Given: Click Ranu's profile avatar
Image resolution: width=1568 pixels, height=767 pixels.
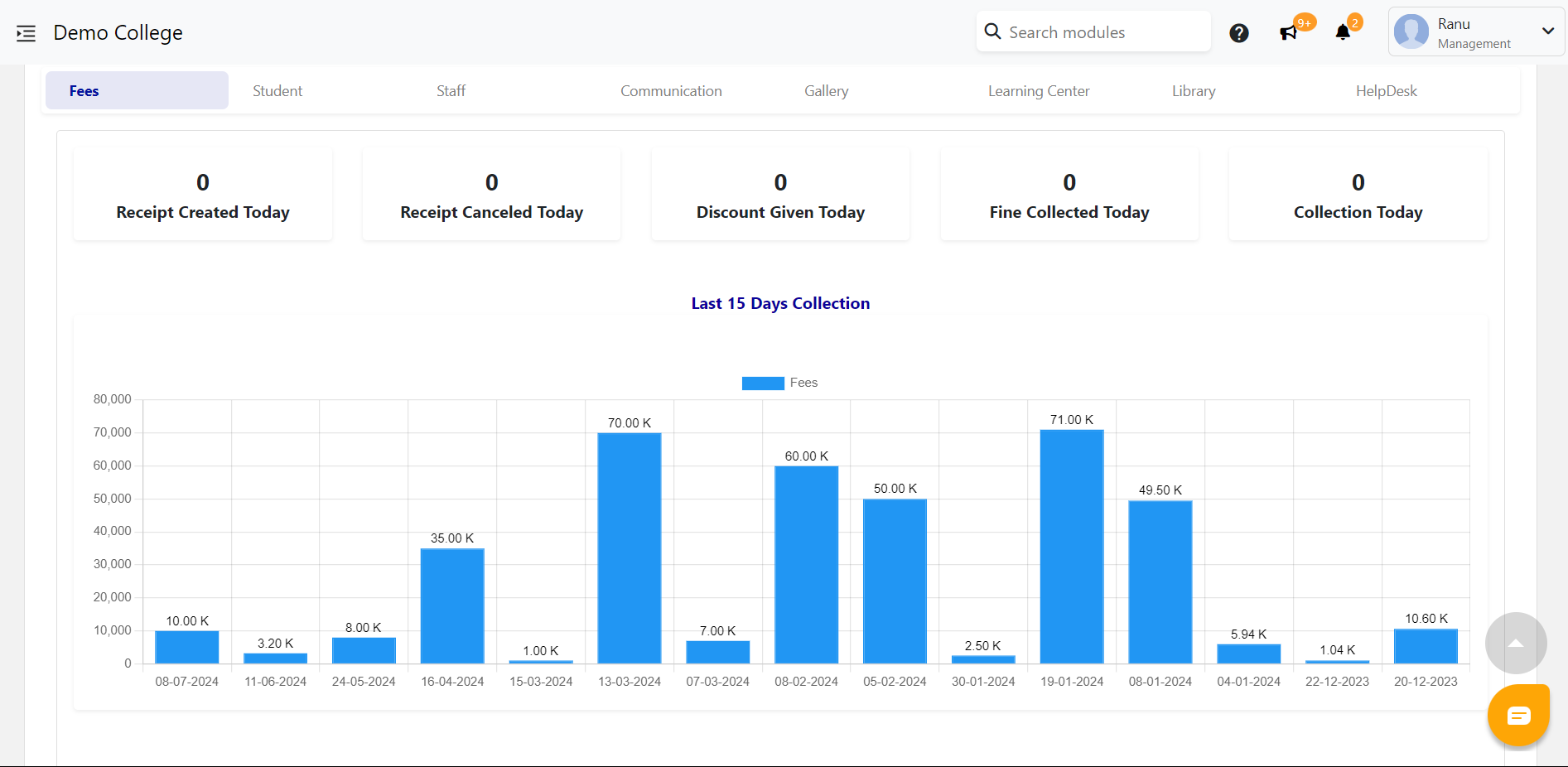Looking at the screenshot, I should coord(1411,32).
